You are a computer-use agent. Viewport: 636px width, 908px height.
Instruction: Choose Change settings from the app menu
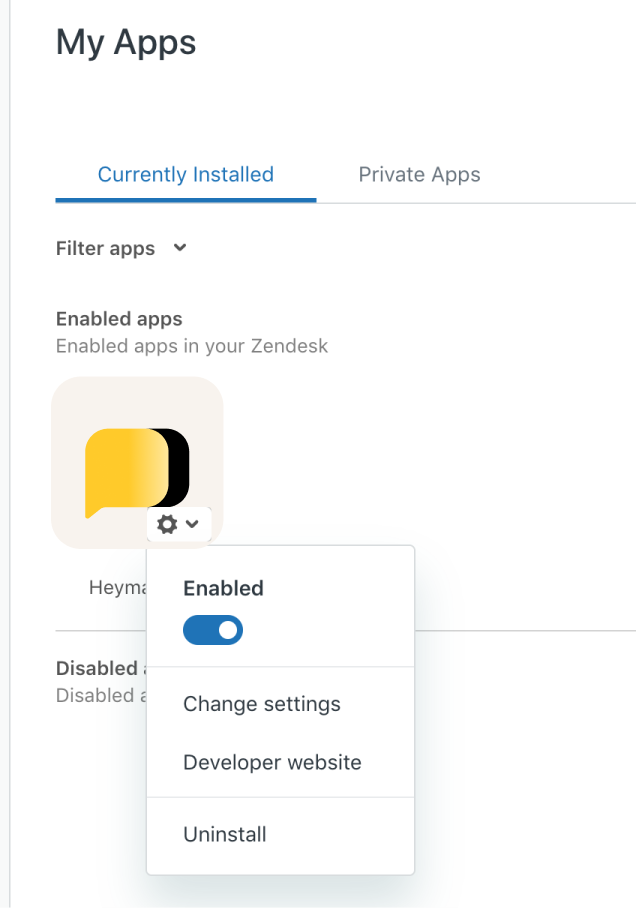tap(262, 704)
